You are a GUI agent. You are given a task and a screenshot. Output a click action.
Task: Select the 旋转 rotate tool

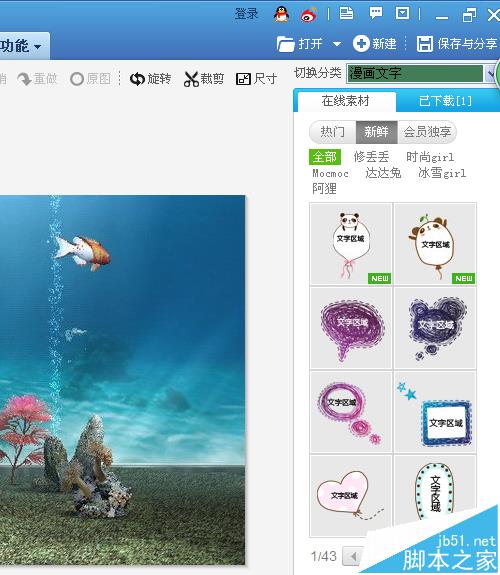151,78
